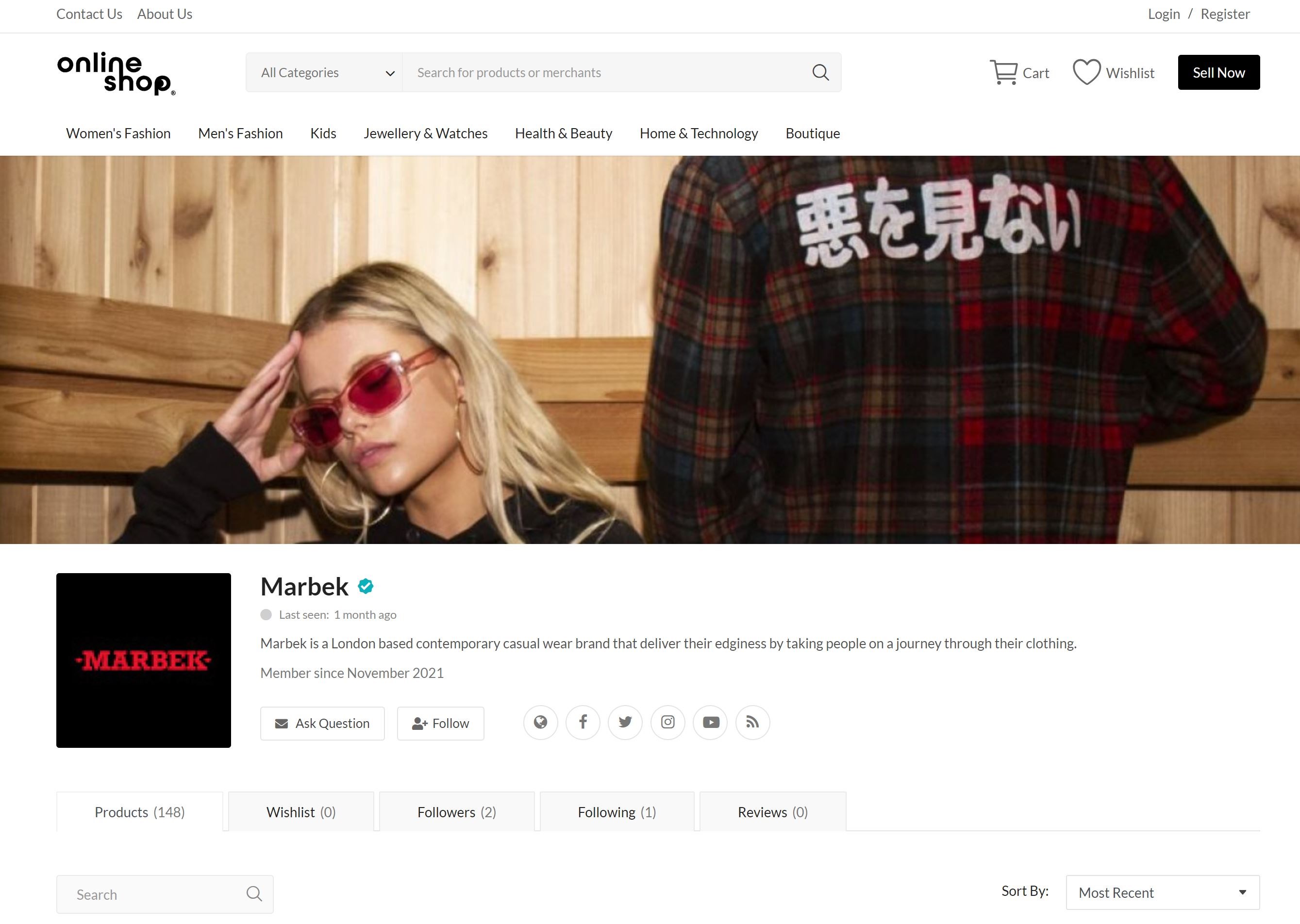The width and height of the screenshot is (1300, 924).
Task: Click the Wishlist heart icon
Action: pos(1086,72)
